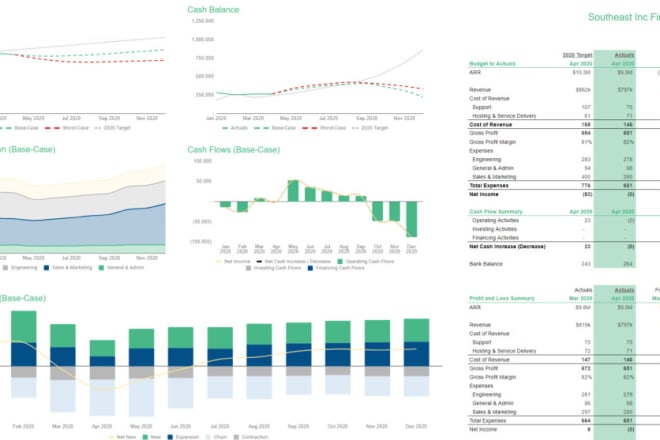660x440 pixels.
Task: Click the Bank Balance row label
Action: 486,264
